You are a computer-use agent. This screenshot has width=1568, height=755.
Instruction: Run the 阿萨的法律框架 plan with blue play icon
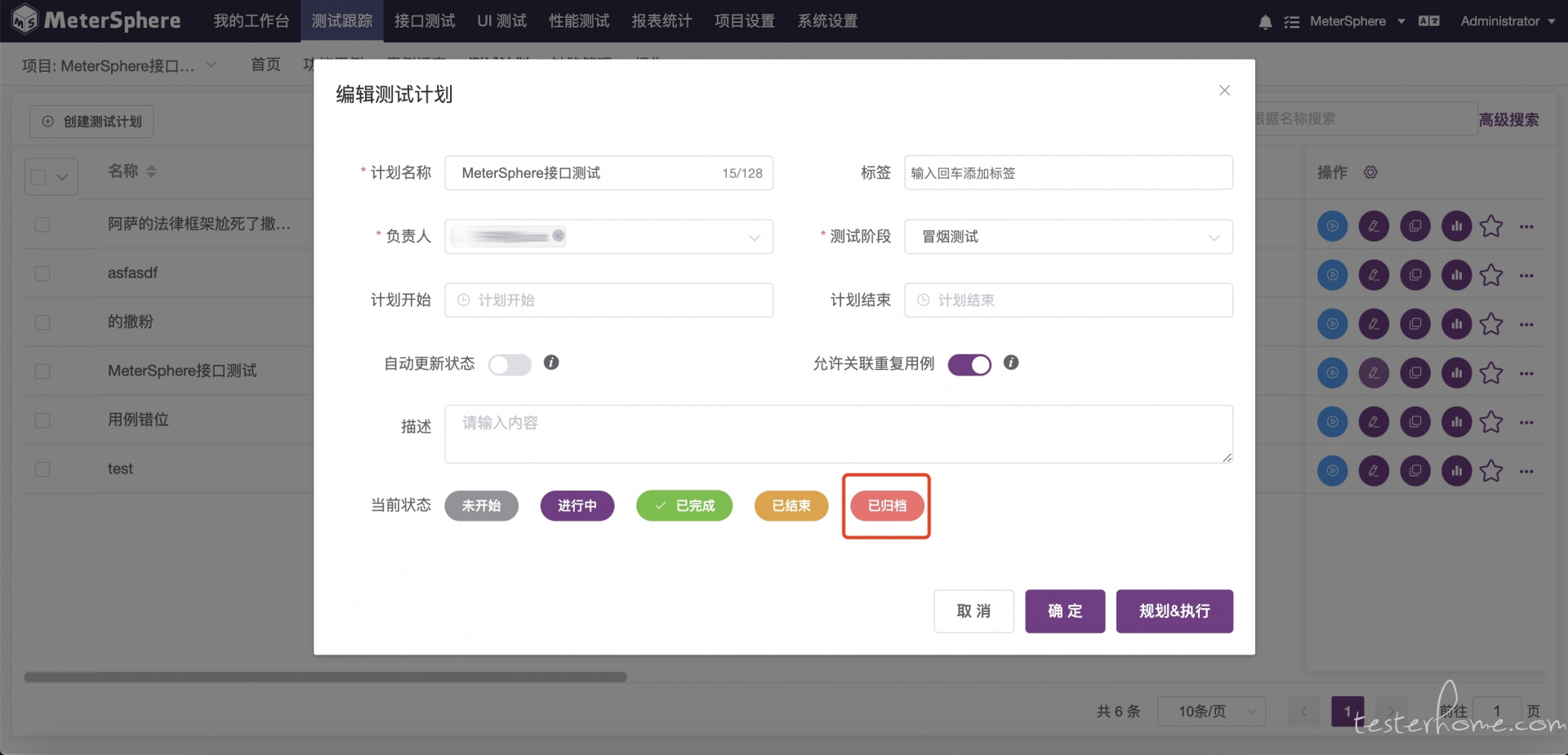click(x=1332, y=226)
